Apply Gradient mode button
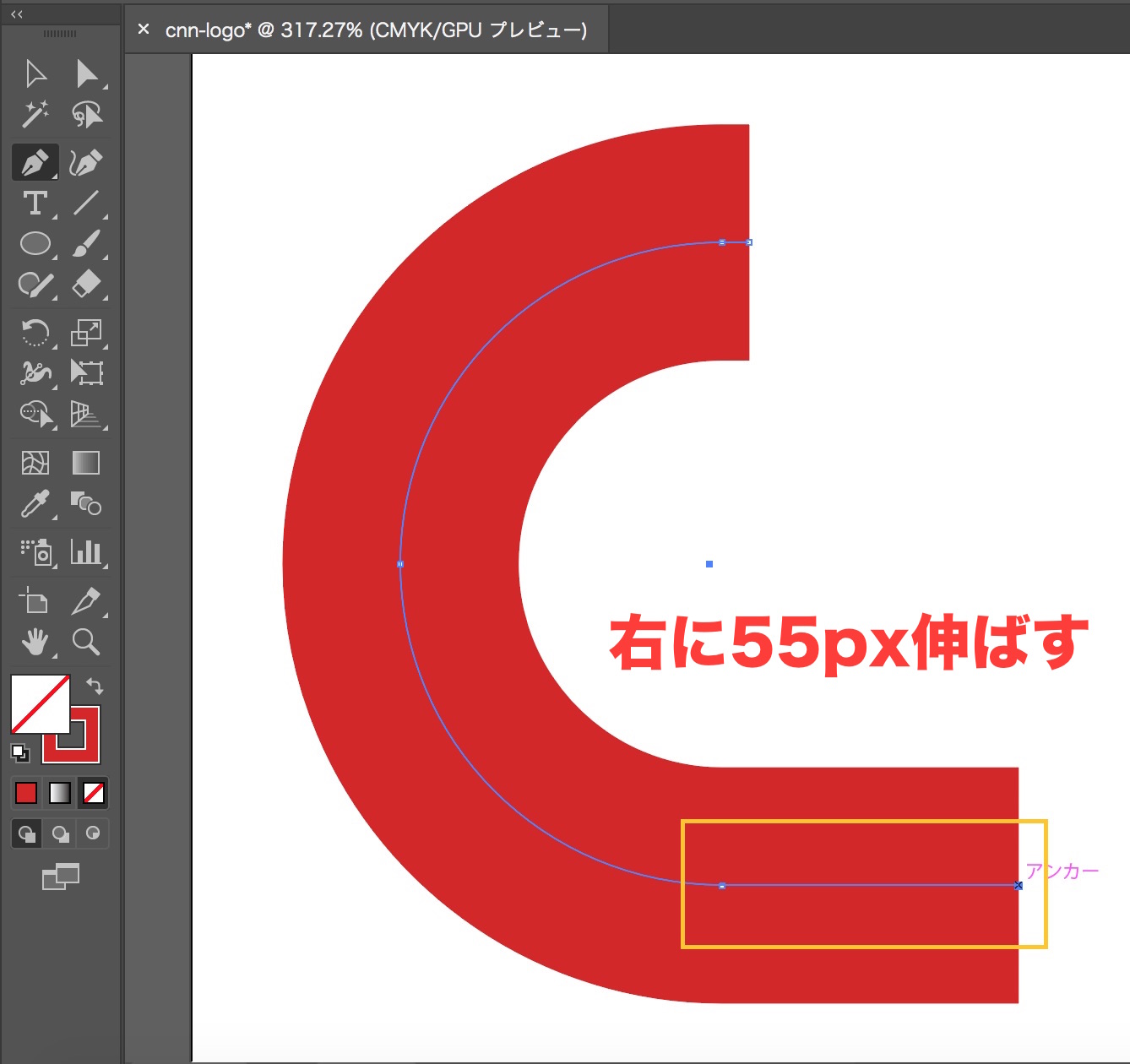 pyautogui.click(x=60, y=793)
